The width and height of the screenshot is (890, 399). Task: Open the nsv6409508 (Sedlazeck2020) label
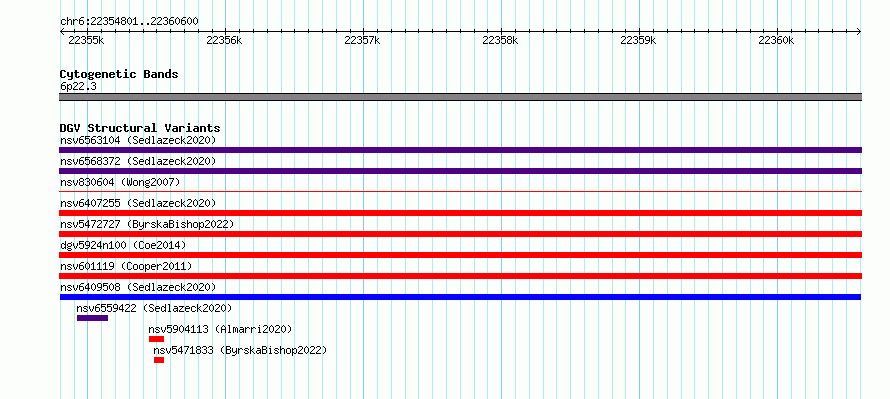(138, 287)
